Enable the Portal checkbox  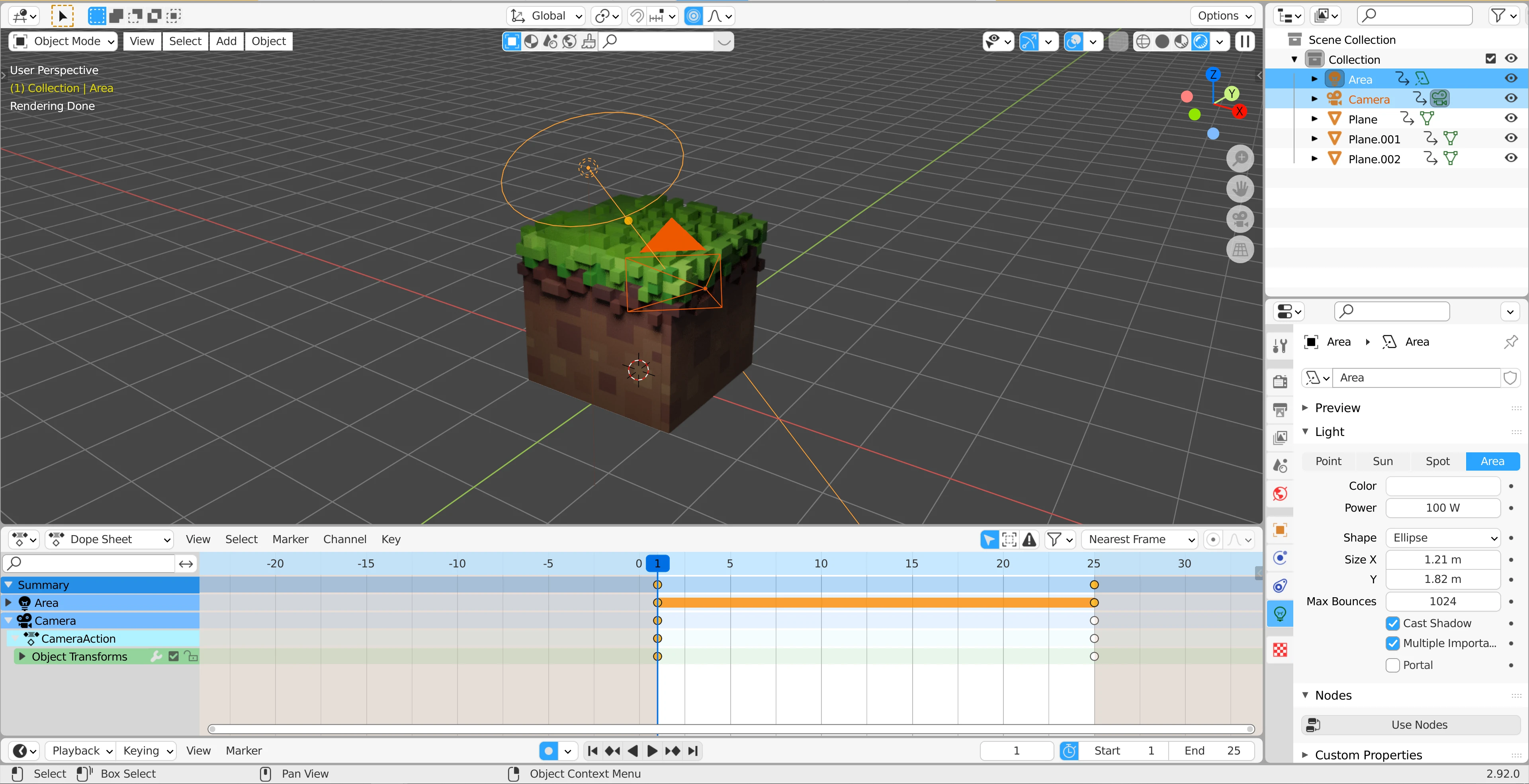pos(1392,665)
